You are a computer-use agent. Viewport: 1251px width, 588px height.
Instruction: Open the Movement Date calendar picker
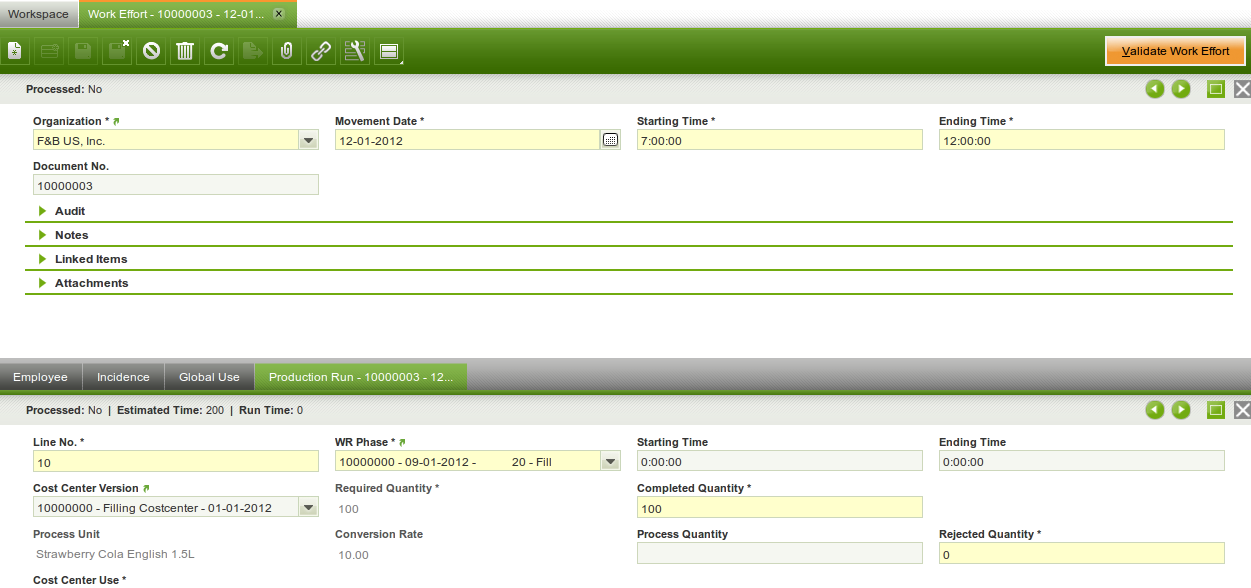[610, 141]
